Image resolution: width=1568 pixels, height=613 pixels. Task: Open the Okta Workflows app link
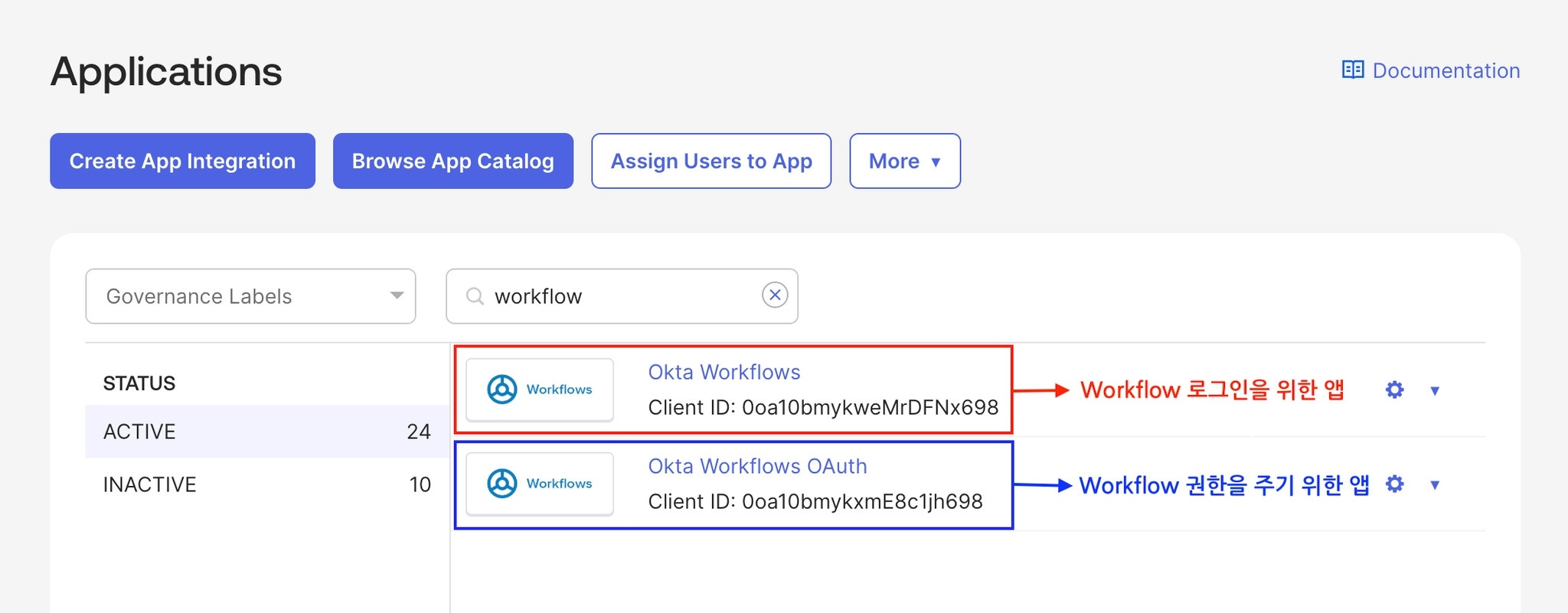tap(724, 372)
